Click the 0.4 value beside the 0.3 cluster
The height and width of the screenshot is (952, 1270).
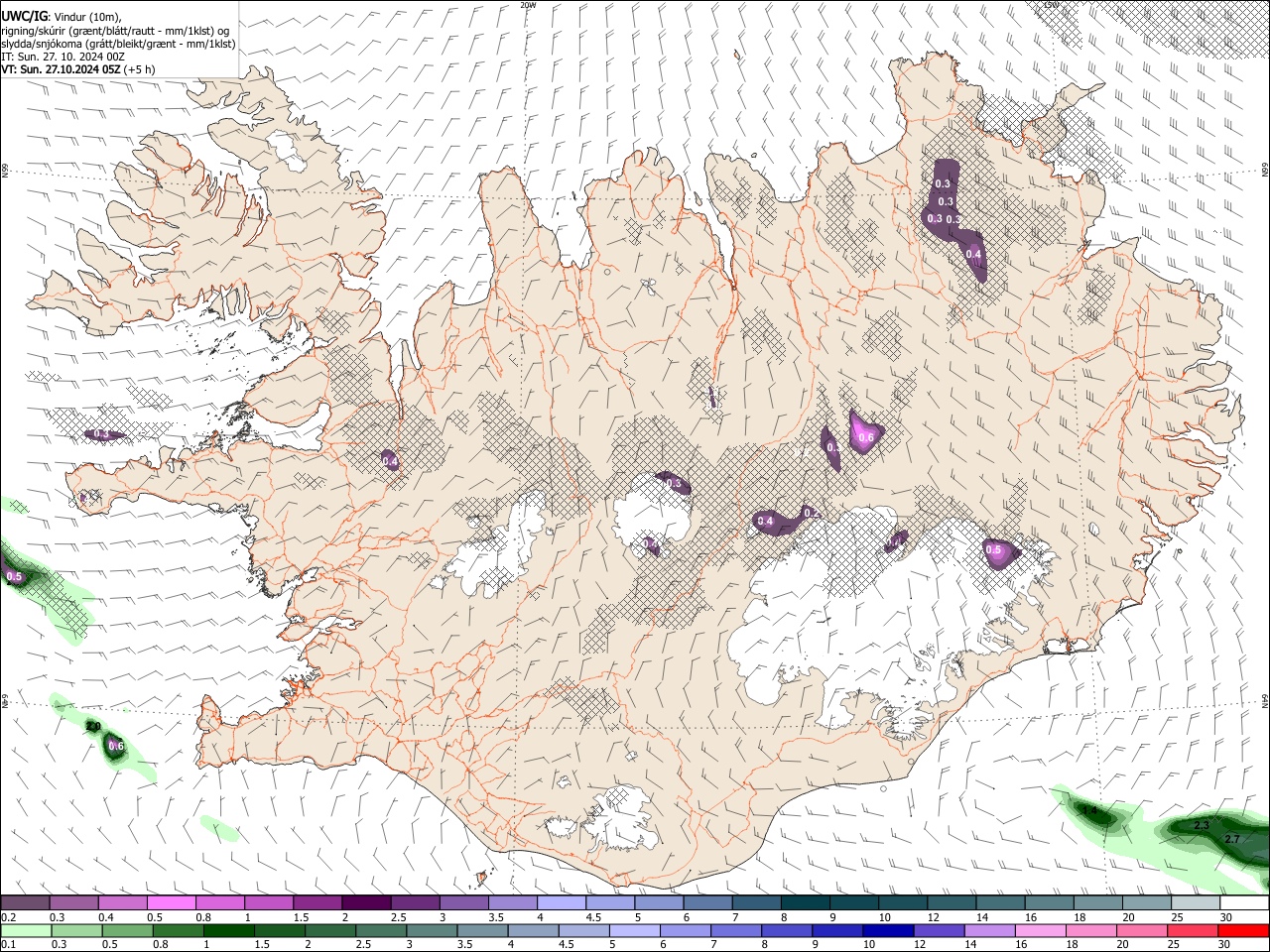pyautogui.click(x=973, y=255)
